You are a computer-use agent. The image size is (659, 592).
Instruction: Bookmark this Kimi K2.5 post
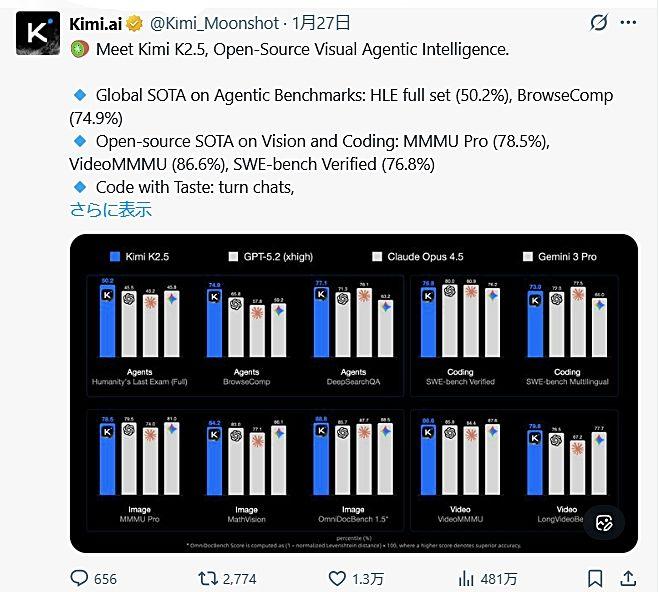tap(595, 577)
